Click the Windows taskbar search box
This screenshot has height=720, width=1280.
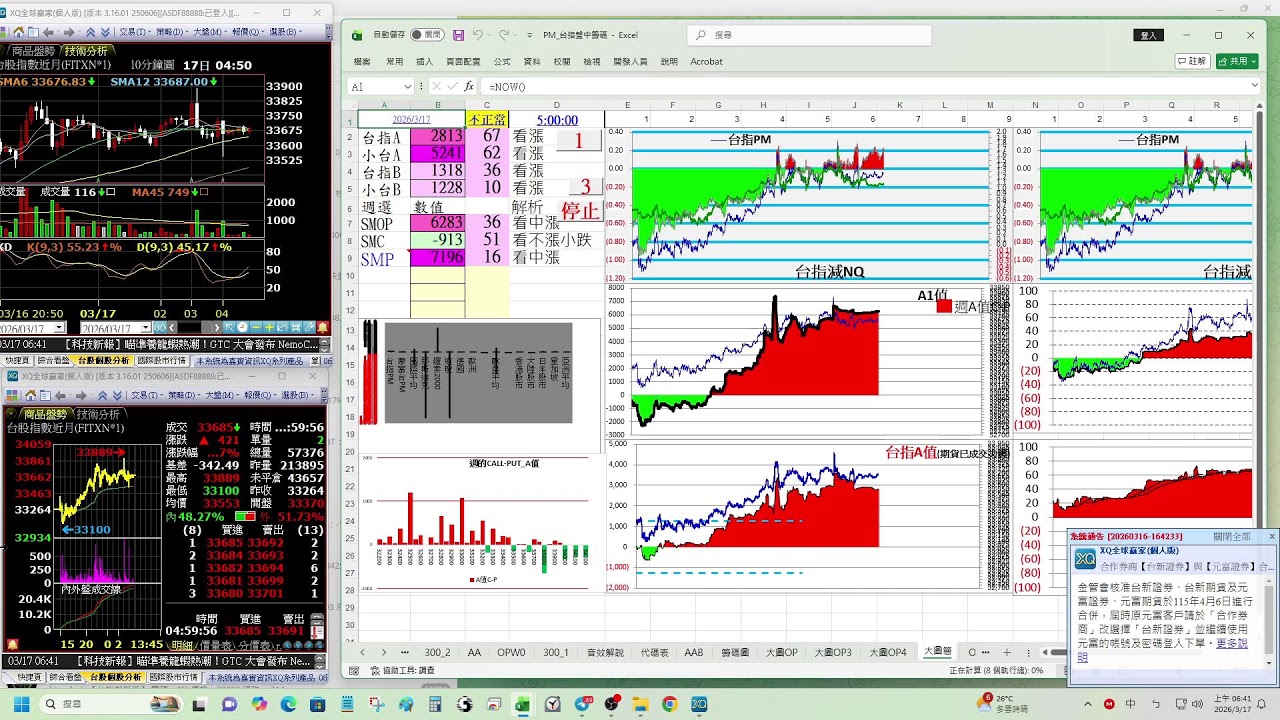click(x=111, y=704)
